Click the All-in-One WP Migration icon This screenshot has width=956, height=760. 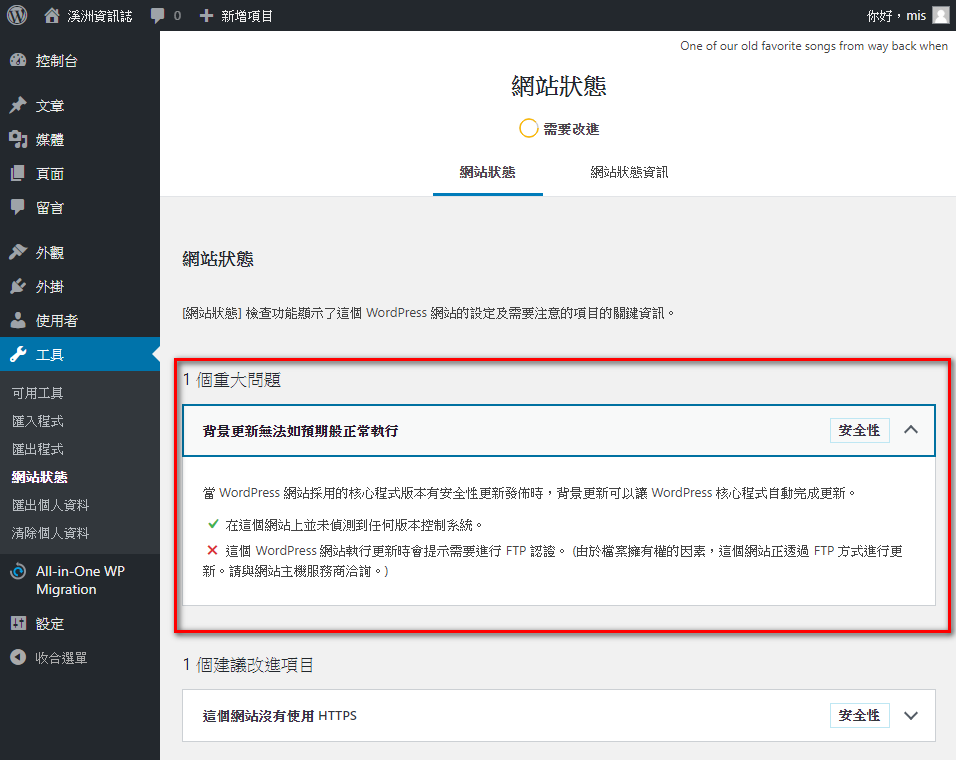pos(18,572)
